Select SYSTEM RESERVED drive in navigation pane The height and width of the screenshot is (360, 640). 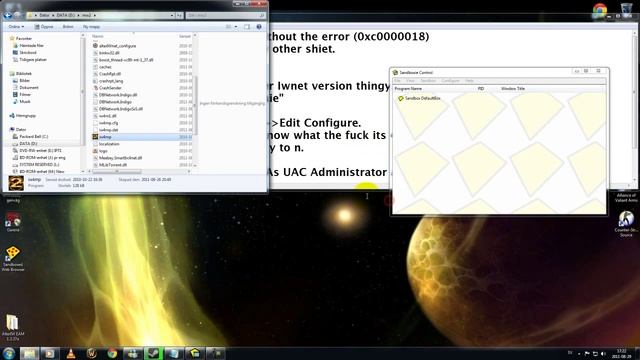pyautogui.click(x=36, y=164)
